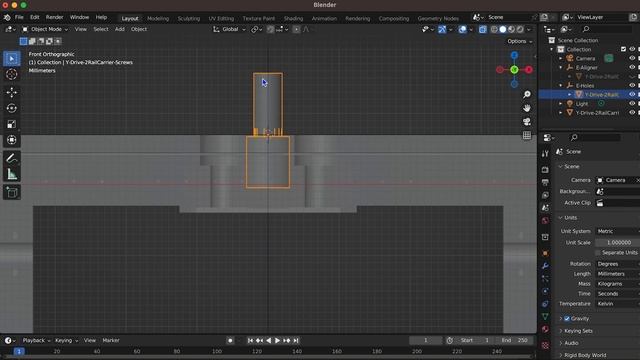Hide Y-Drive-2RailCarri with its eye icon

point(632,113)
